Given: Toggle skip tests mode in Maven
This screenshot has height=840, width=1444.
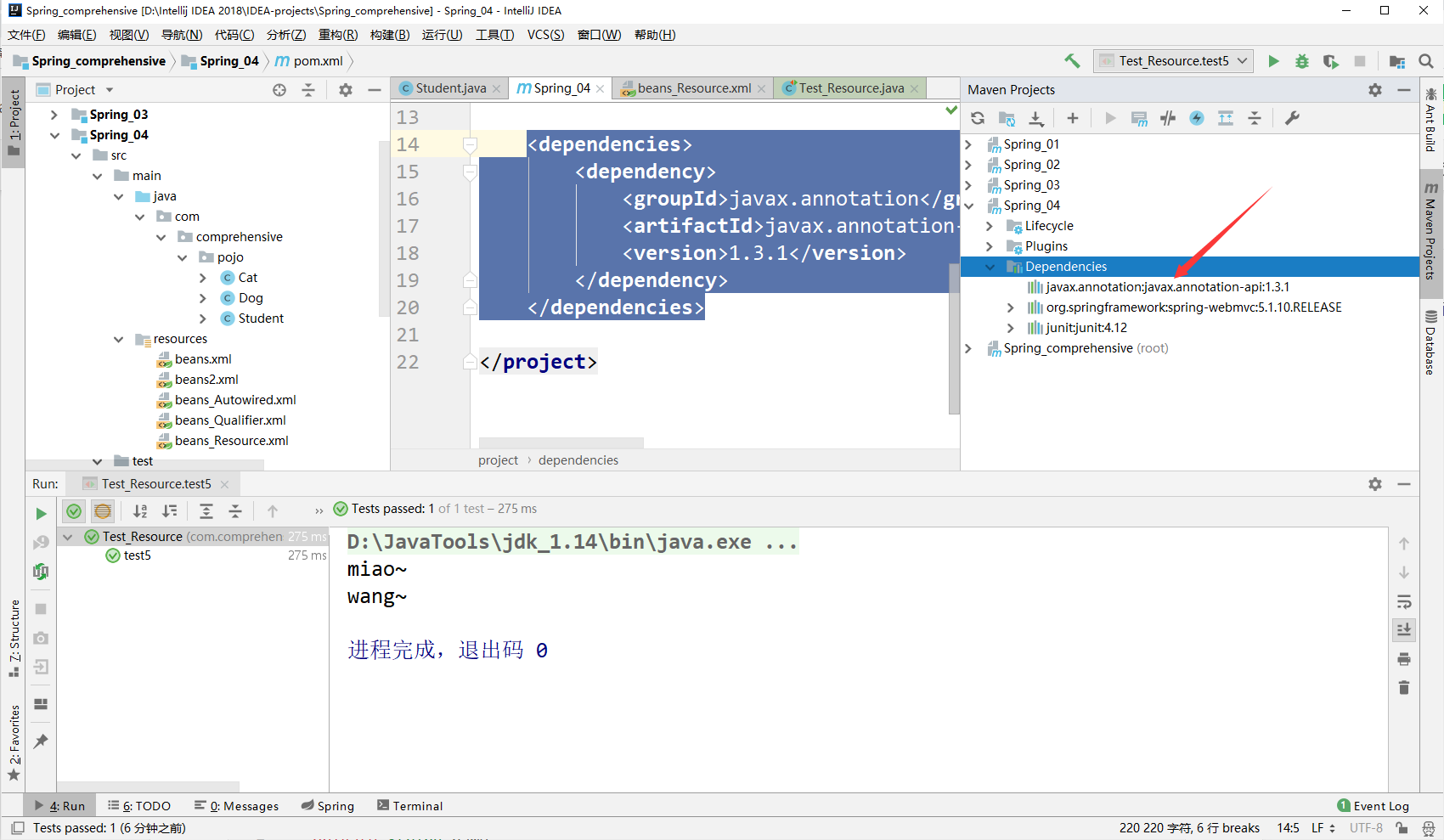Looking at the screenshot, I should click(x=1197, y=118).
